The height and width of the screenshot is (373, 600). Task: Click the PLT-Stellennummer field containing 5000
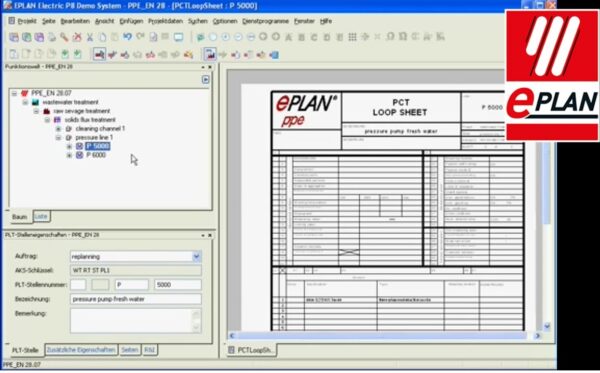(x=178, y=285)
